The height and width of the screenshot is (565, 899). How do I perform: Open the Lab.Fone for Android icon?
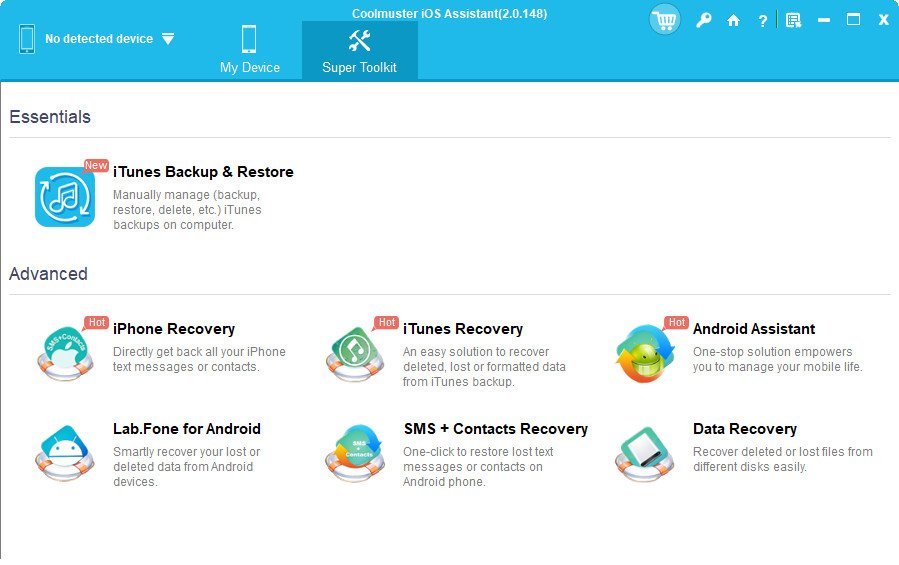pyautogui.click(x=65, y=453)
